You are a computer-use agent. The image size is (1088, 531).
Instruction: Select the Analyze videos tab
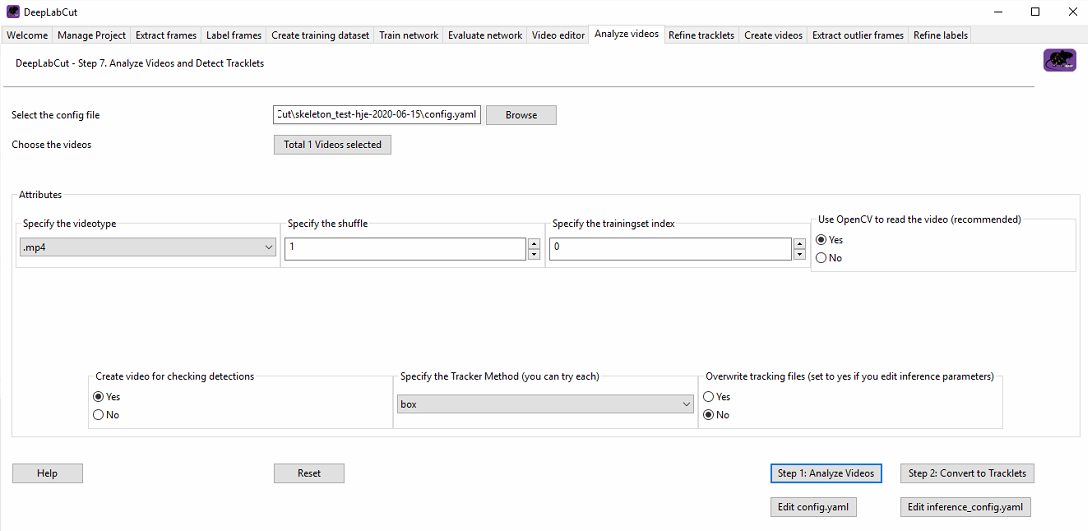[627, 34]
